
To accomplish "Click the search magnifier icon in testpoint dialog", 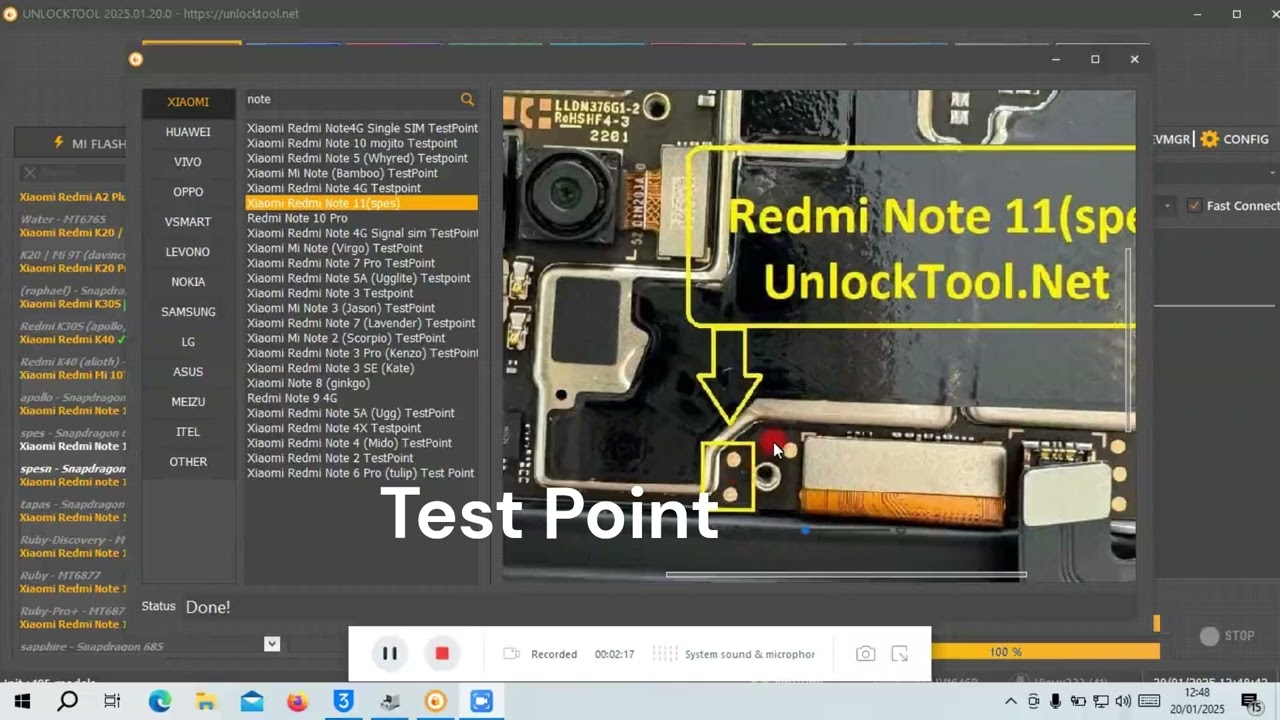I will click(x=467, y=99).
